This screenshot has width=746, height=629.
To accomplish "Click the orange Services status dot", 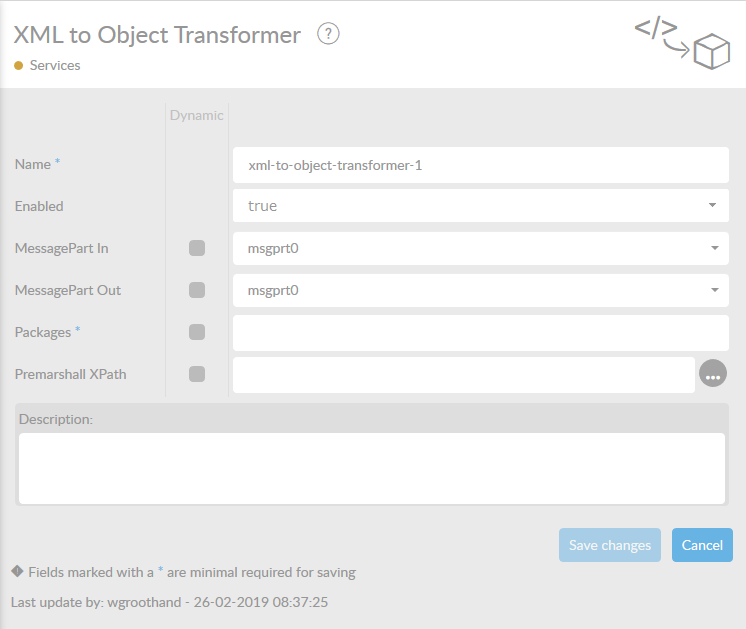I will 18,66.
